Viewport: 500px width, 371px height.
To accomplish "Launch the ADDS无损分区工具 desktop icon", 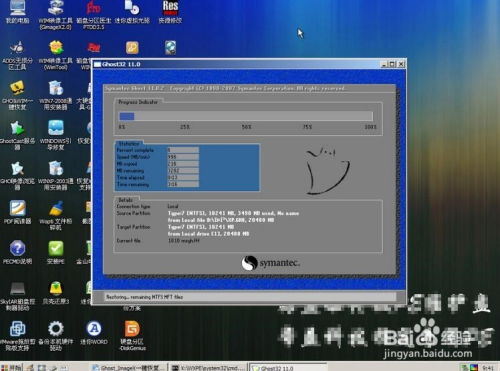I will pyautogui.click(x=17, y=55).
